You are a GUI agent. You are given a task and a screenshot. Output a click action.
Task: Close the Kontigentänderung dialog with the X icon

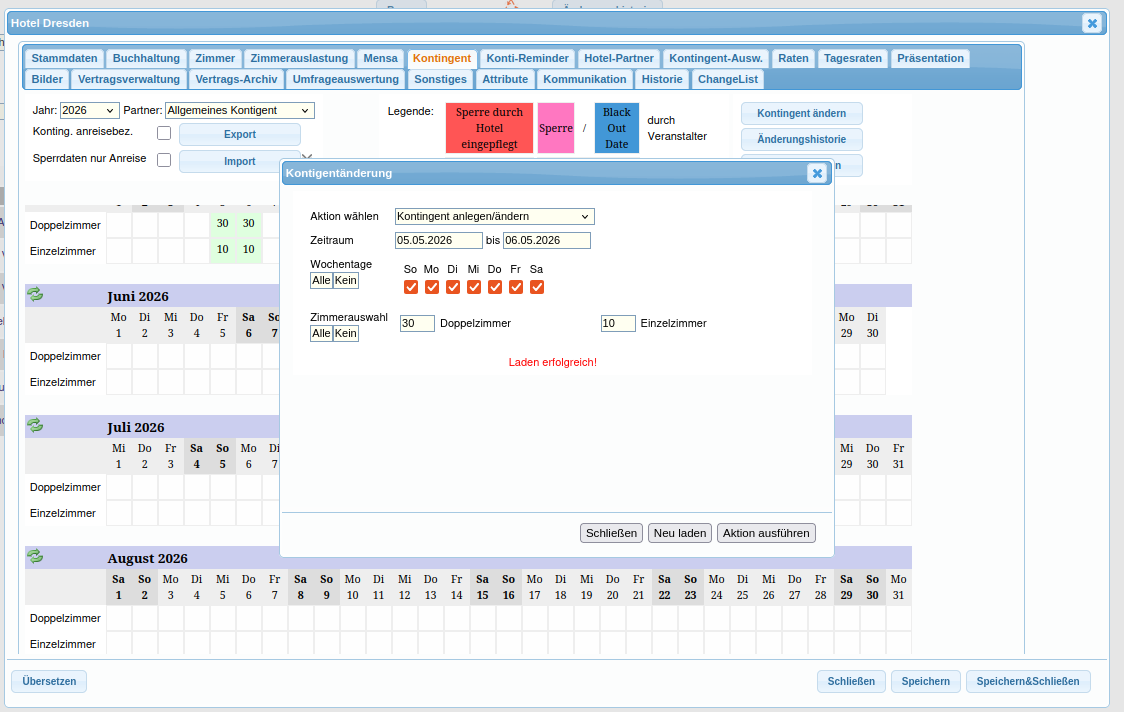[x=817, y=173]
